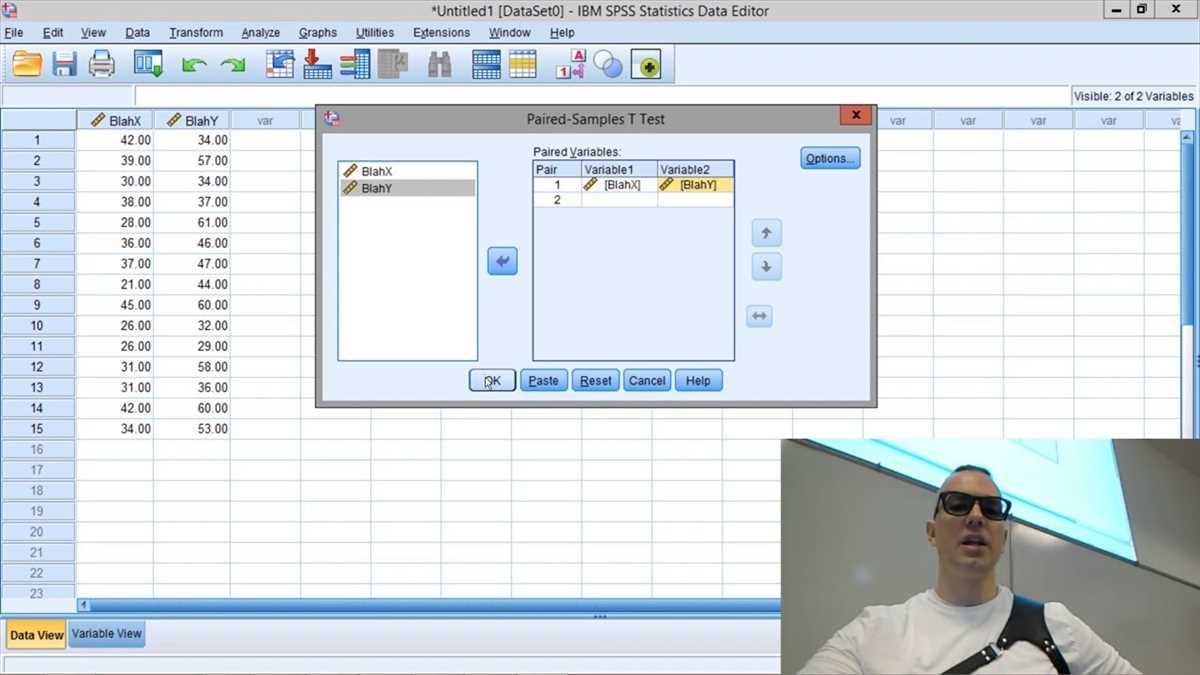Click the move pair up arrow button

(766, 233)
